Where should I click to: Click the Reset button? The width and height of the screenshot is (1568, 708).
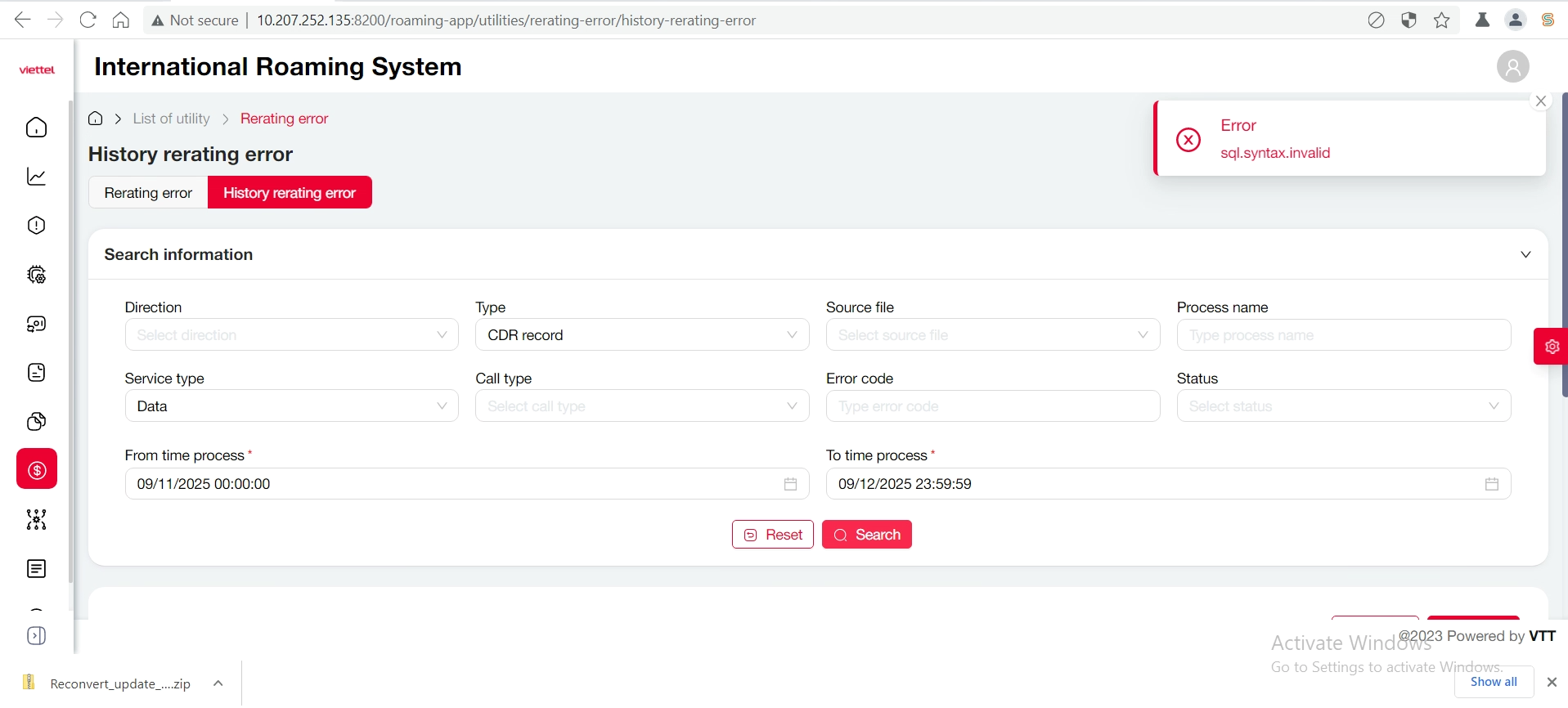pyautogui.click(x=772, y=535)
